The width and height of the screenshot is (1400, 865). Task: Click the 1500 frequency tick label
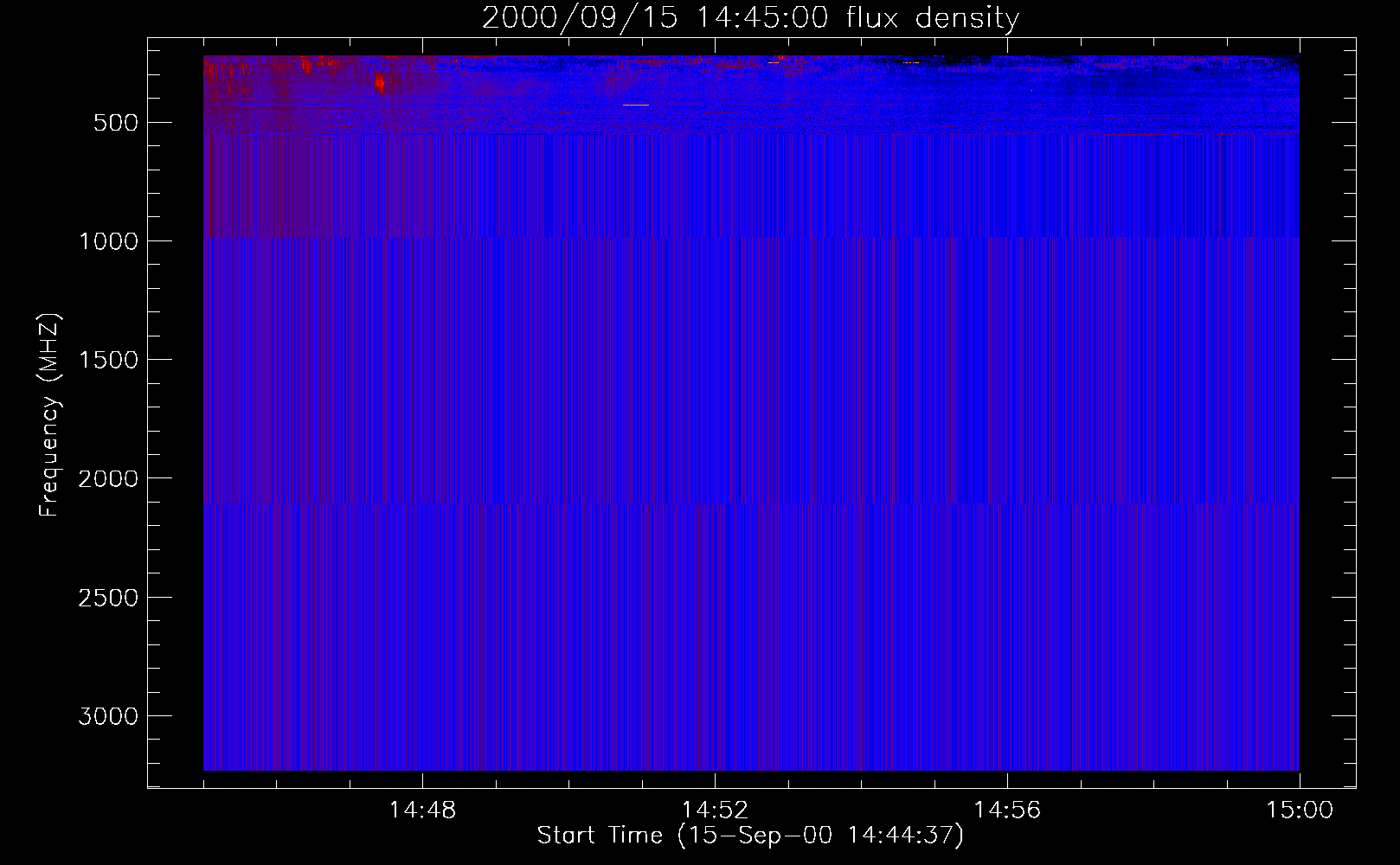click(x=108, y=360)
